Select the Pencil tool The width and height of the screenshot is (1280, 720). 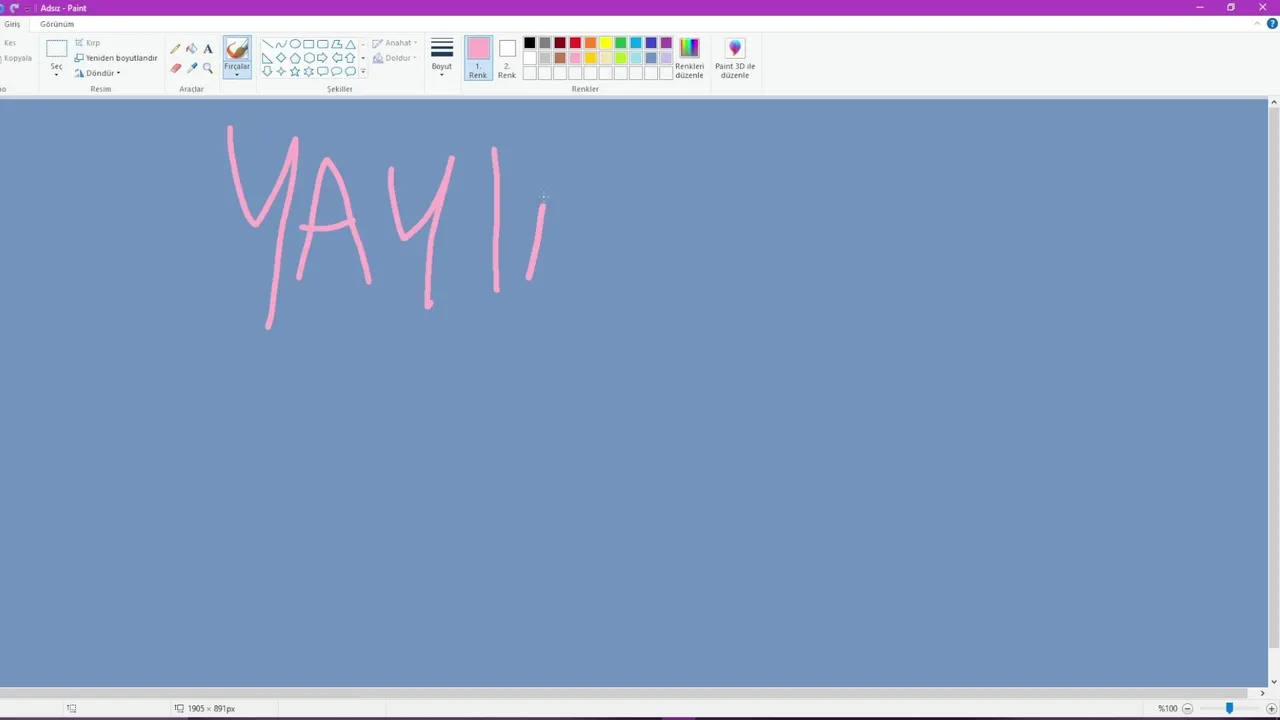[x=175, y=49]
